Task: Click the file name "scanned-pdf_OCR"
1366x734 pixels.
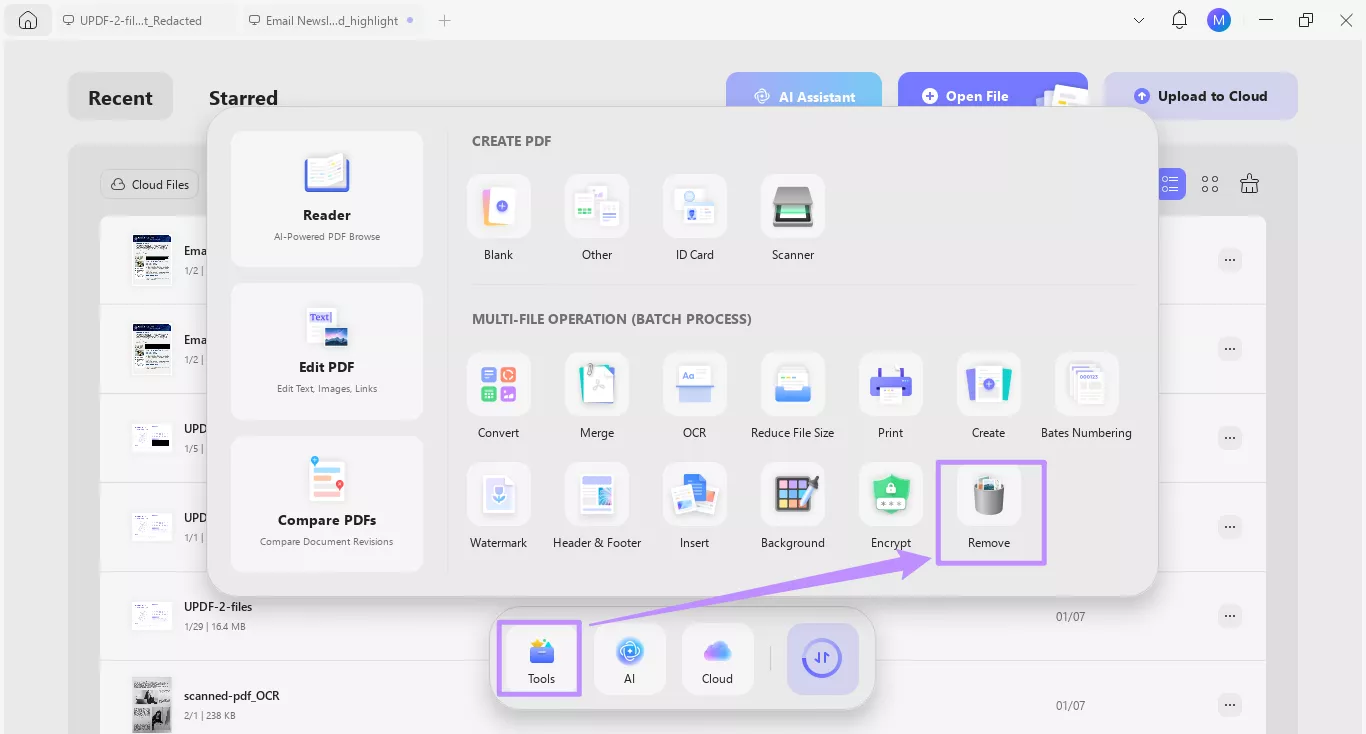Action: 232,695
